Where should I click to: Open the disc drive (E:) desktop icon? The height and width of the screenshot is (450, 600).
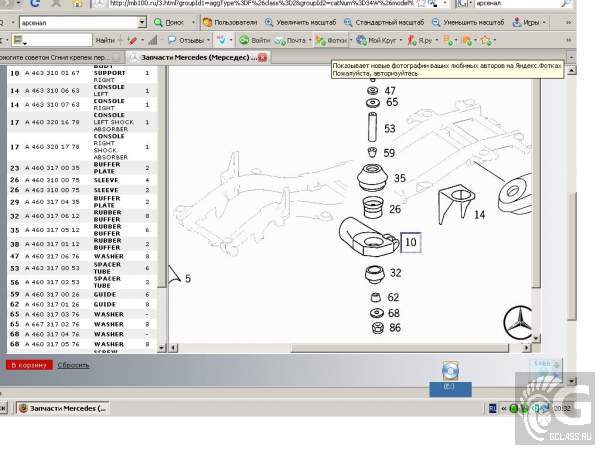[x=449, y=373]
